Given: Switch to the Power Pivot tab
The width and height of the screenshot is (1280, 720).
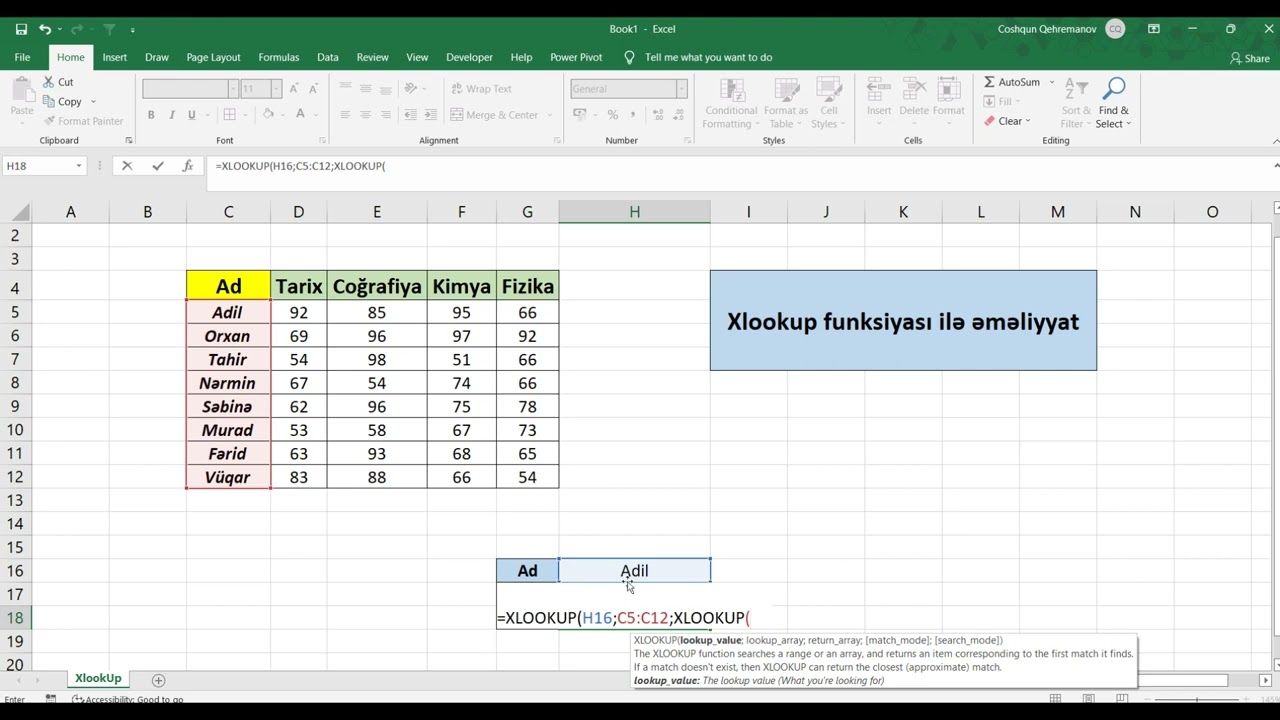Looking at the screenshot, I should tap(576, 57).
